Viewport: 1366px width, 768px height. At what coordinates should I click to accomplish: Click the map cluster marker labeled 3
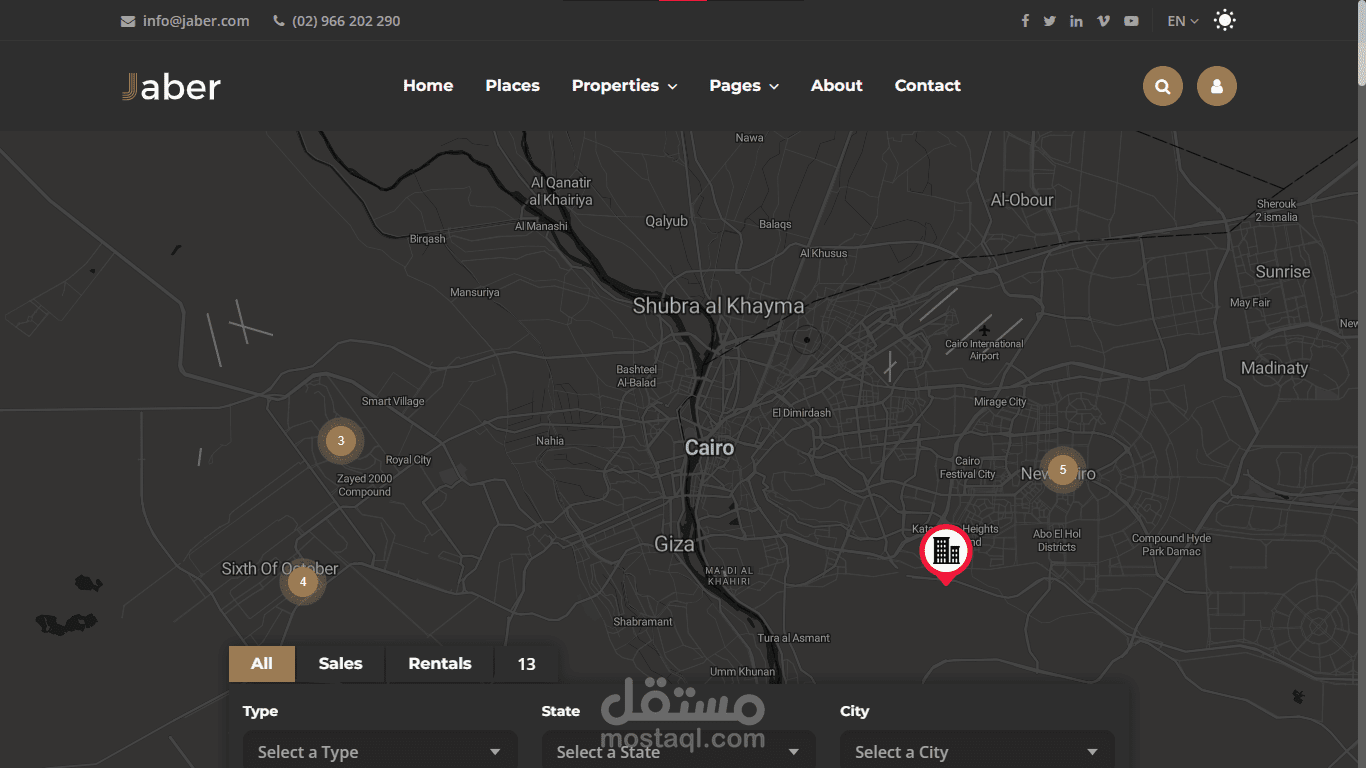pos(341,441)
